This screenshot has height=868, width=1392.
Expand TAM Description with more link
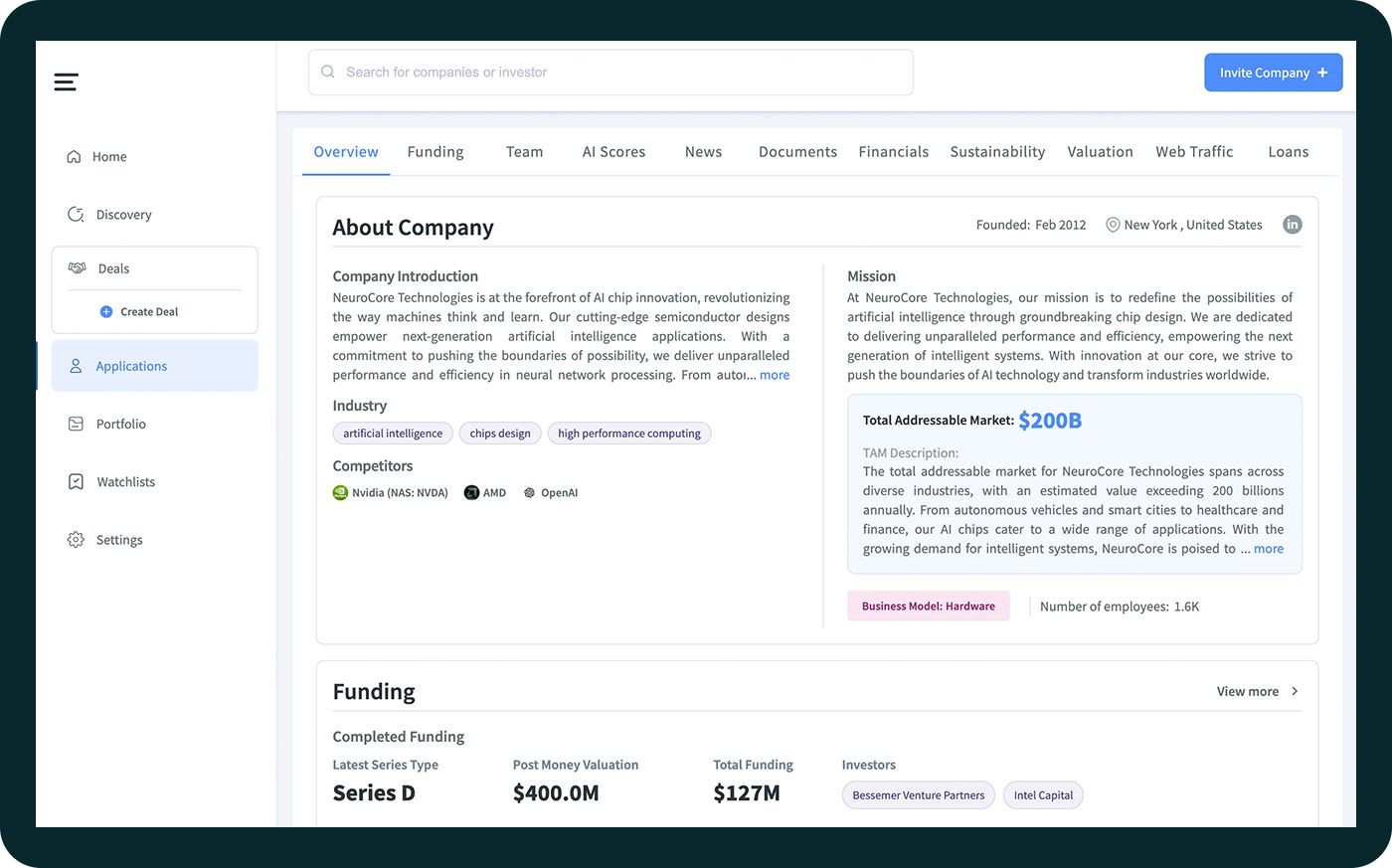1269,549
